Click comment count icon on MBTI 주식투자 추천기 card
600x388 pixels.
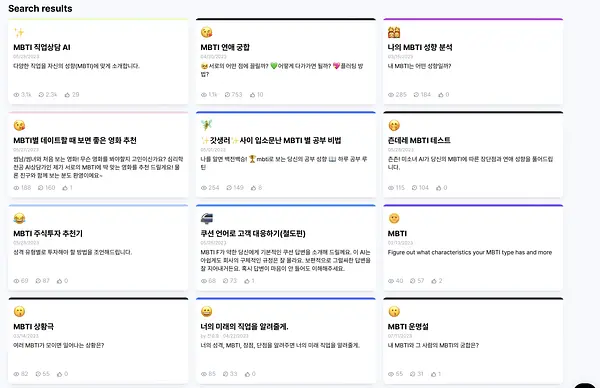(x=38, y=281)
